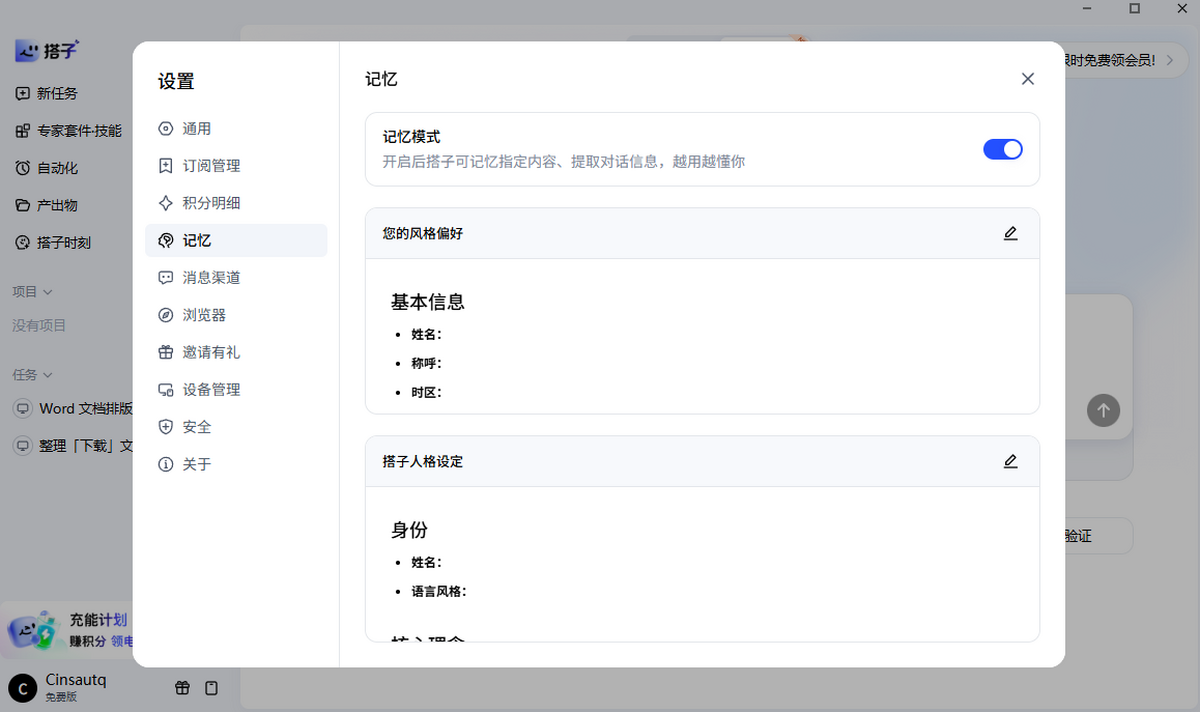Click the send arrow button
The height and width of the screenshot is (712, 1200).
[x=1103, y=410]
